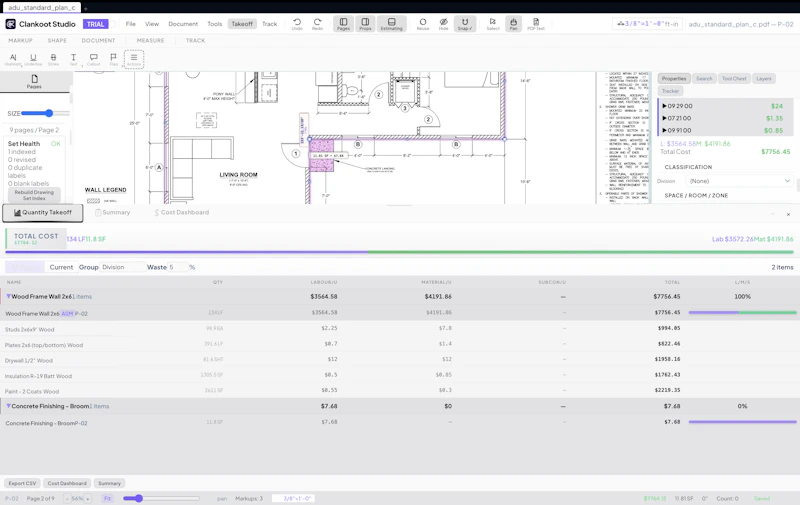Toggle the Snap magnet button
The width and height of the screenshot is (800, 505).
(x=465, y=23)
